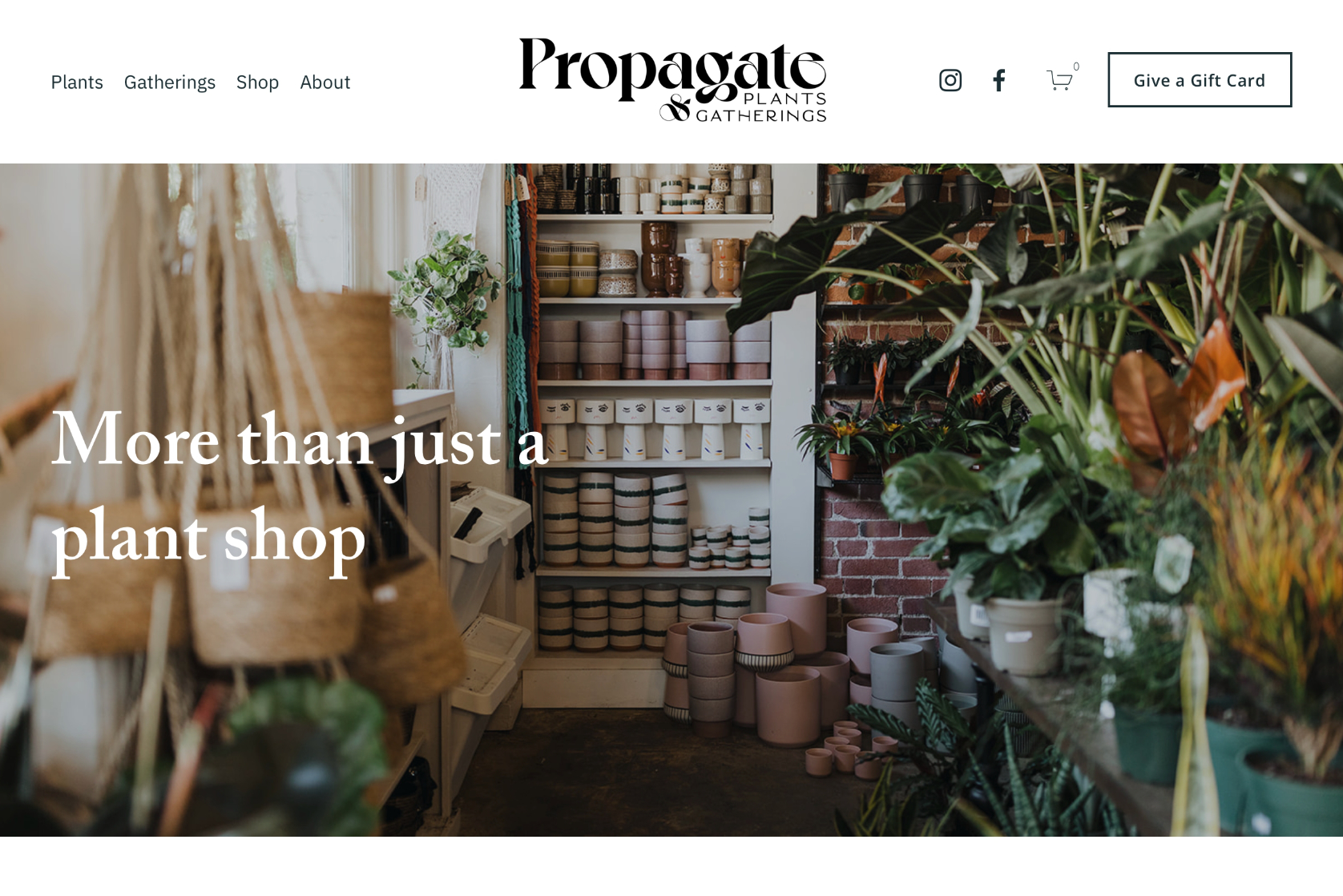Click the woven hanging baskets in photo
This screenshot has height=896, width=1343.
[x=240, y=497]
